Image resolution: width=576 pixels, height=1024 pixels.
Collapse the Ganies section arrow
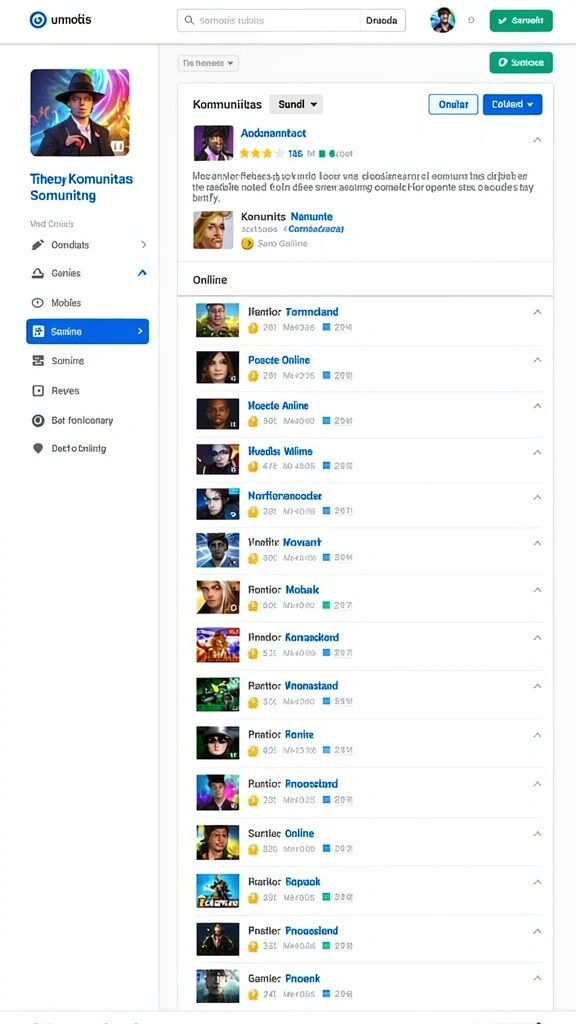[x=142, y=273]
